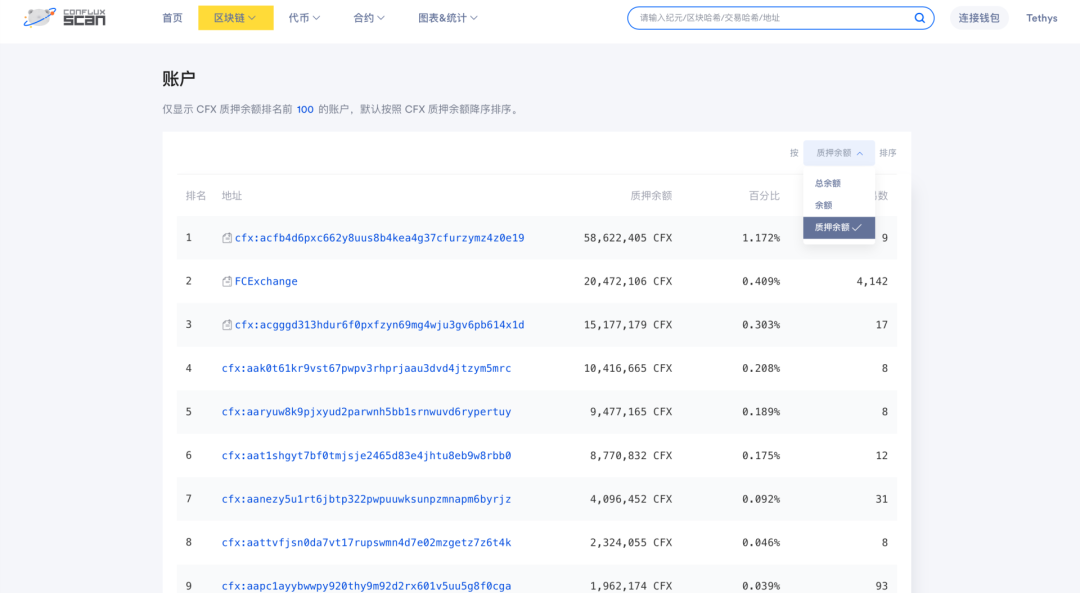
Task: Click the 连接钱包 button
Action: pyautogui.click(x=978, y=18)
